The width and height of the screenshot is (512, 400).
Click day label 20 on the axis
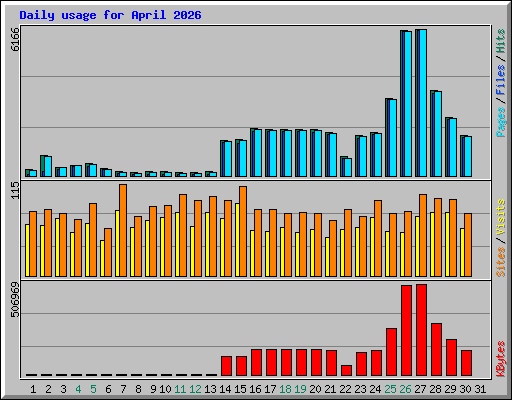tap(315, 389)
